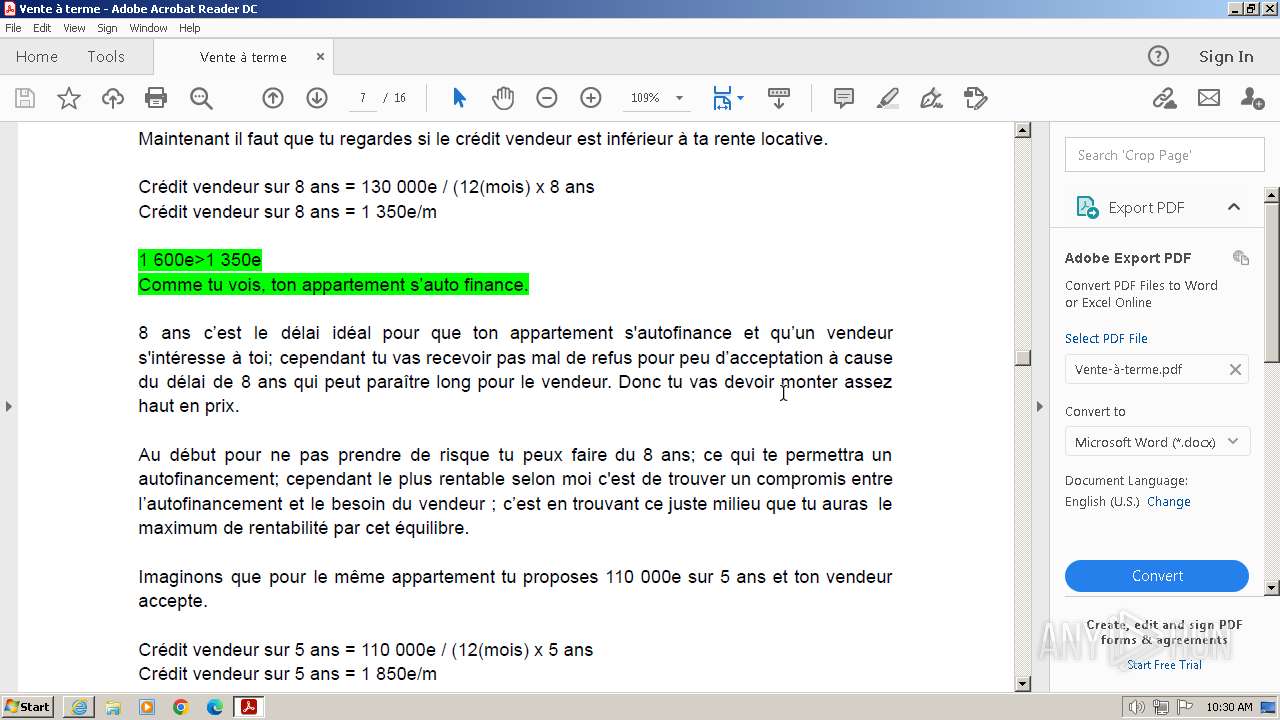Open the find text magnifier tool
Screen dimensions: 1280x720
click(201, 98)
